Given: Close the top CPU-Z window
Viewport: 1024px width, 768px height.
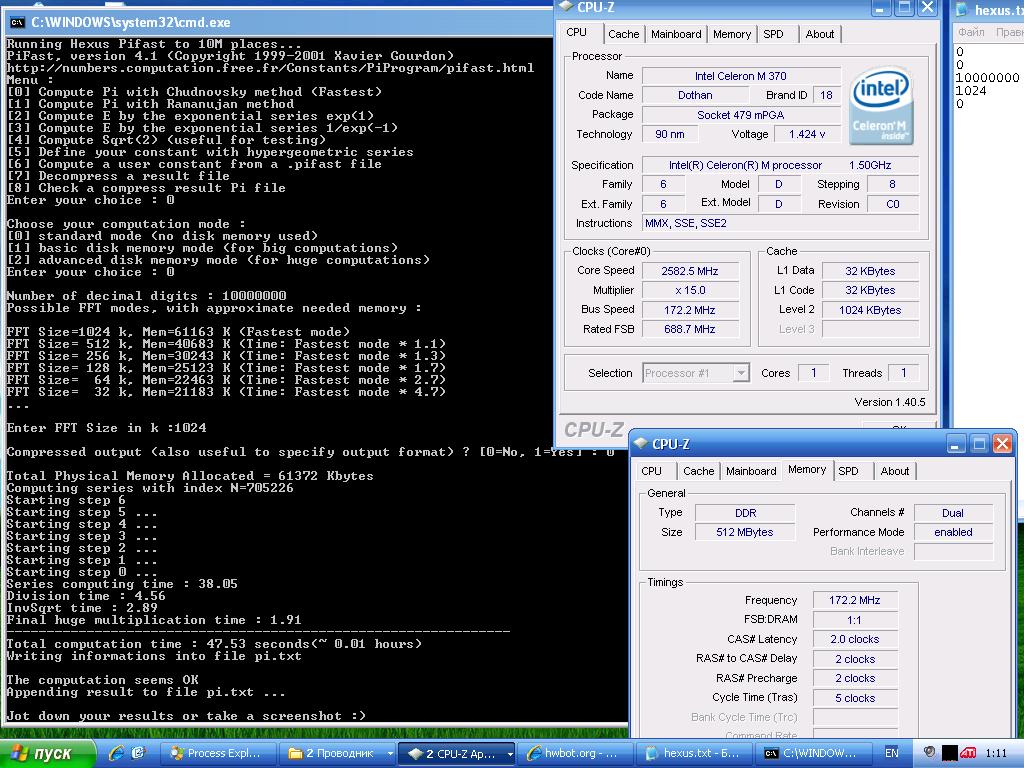Looking at the screenshot, I should pyautogui.click(x=927, y=8).
